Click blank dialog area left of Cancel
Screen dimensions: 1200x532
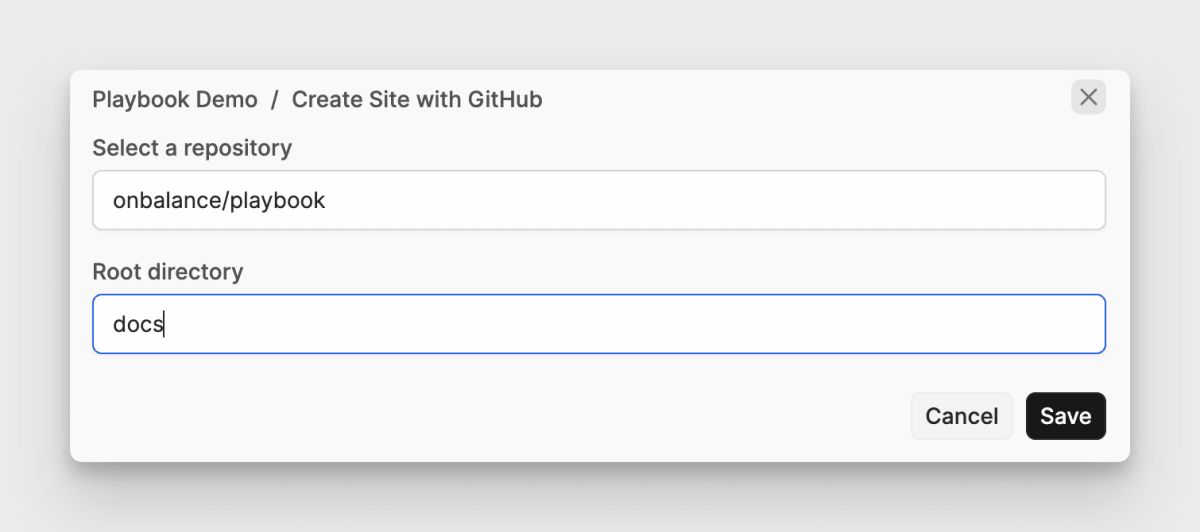(500, 416)
